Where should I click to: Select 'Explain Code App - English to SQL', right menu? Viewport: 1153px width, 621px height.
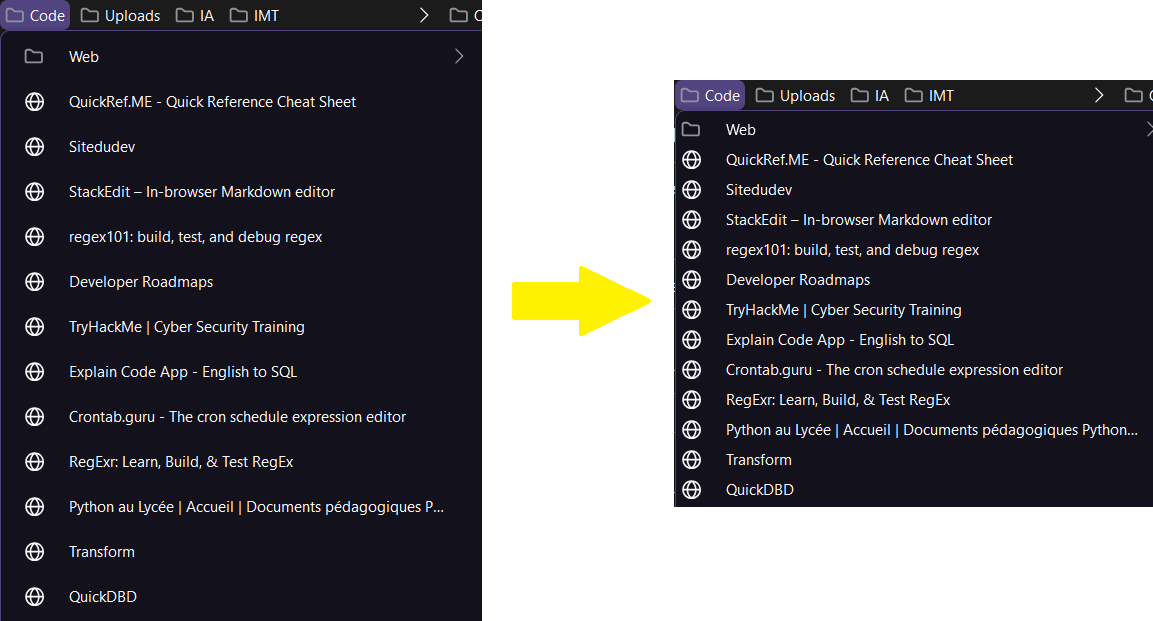point(840,340)
